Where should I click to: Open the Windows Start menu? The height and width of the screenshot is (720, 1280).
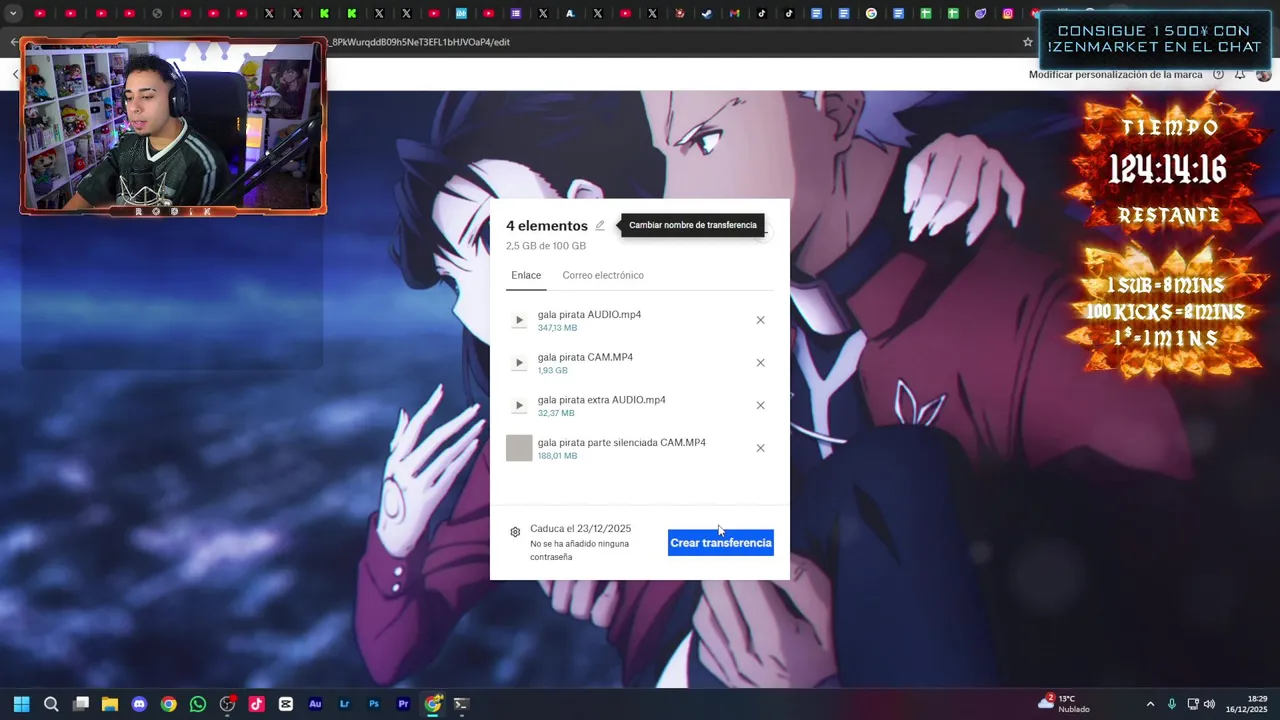[x=21, y=704]
